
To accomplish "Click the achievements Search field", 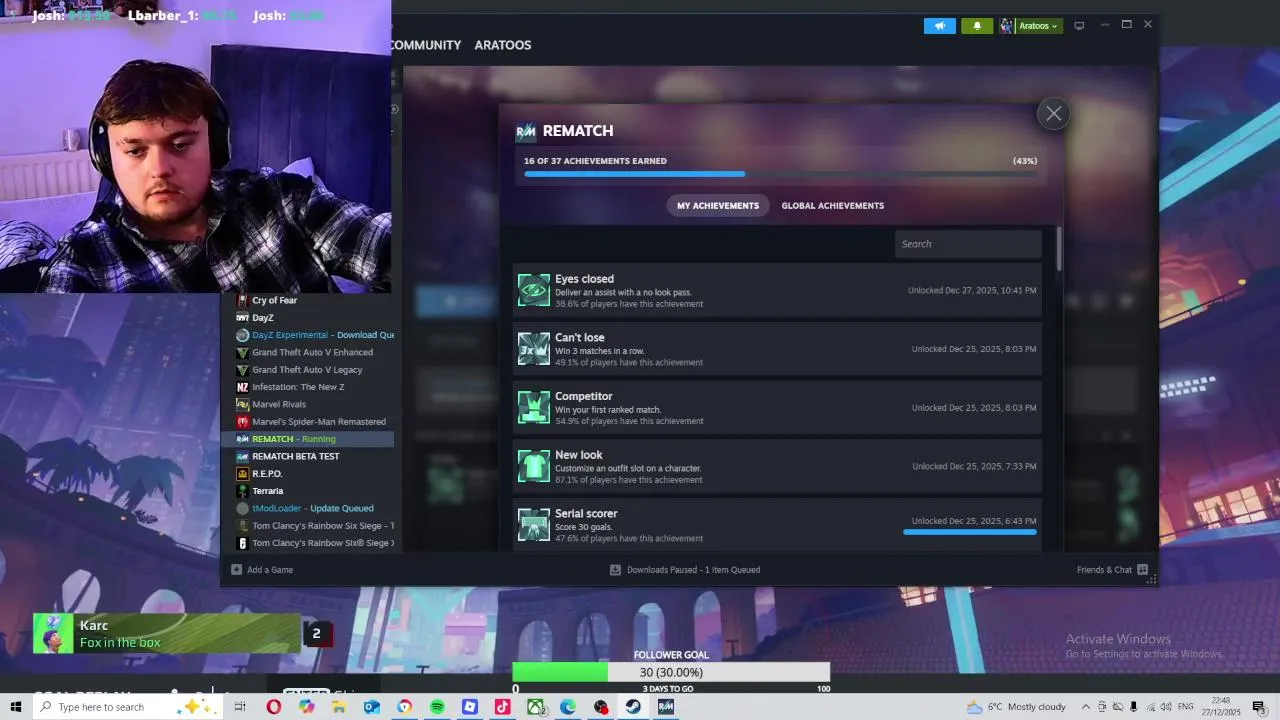I will click(968, 244).
